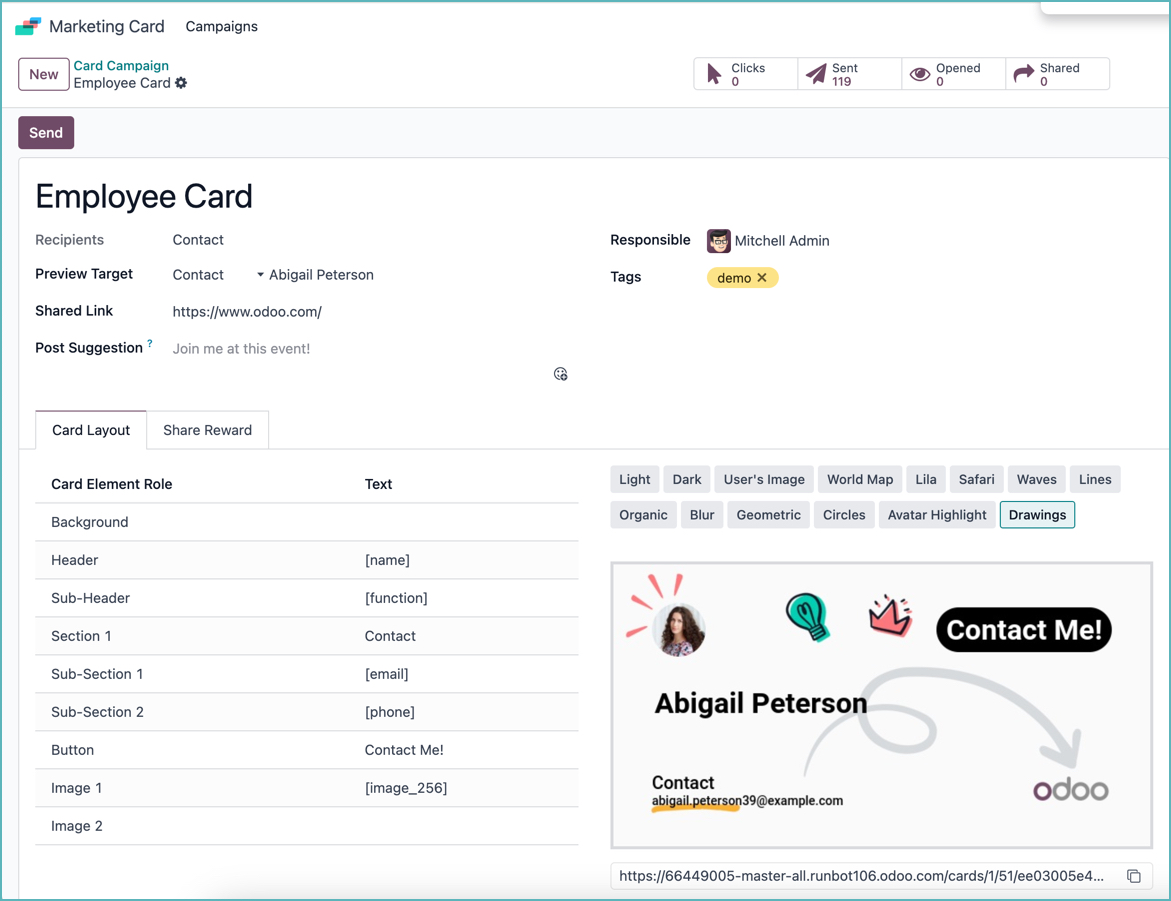The width and height of the screenshot is (1171, 901).
Task: Enable the Dark card background style
Action: tap(686, 479)
